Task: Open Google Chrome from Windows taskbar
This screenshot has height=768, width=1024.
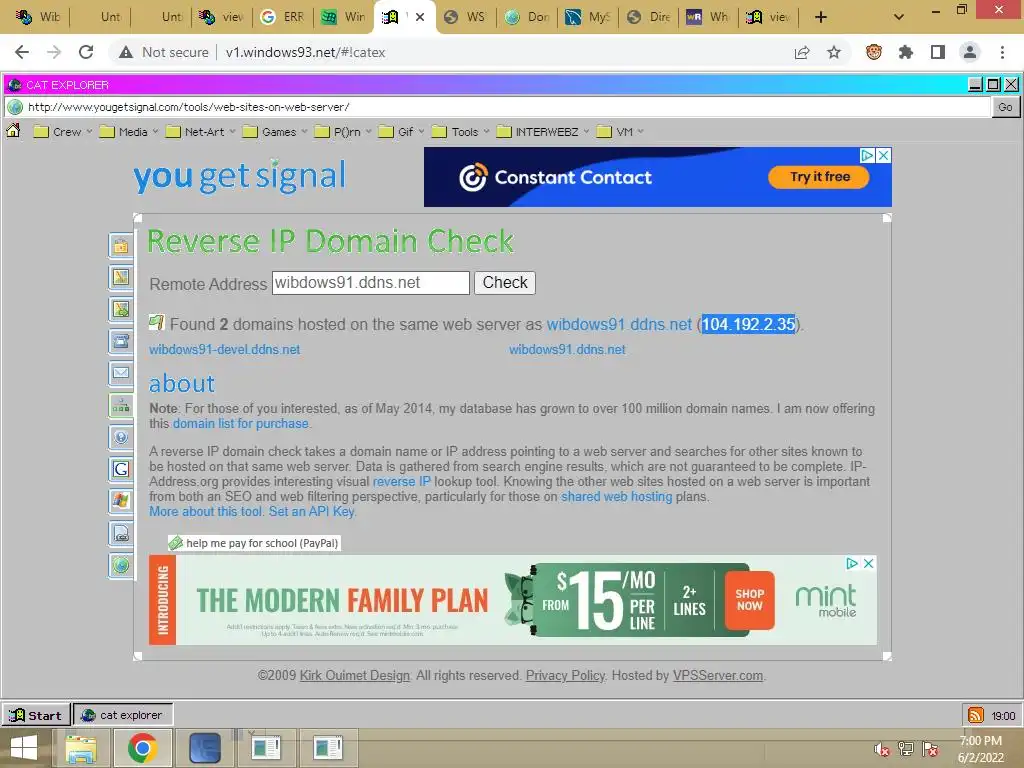Action: [x=142, y=748]
